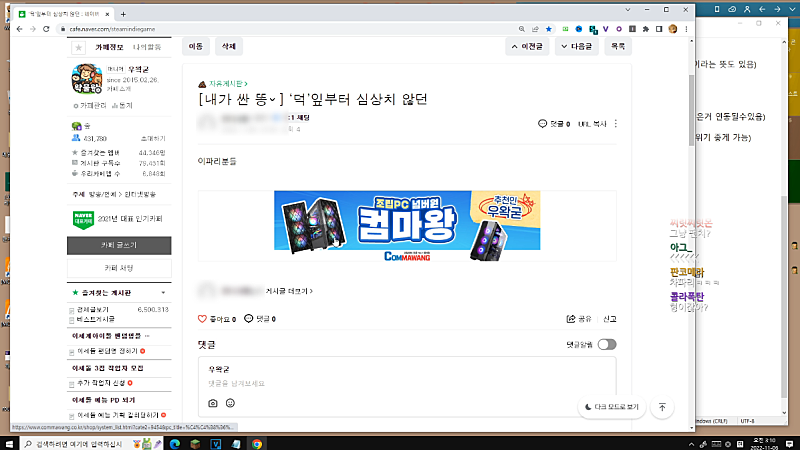Open taskbar notification center icon
Image resolution: width=800 pixels, height=450 pixels.
[x=790, y=444]
